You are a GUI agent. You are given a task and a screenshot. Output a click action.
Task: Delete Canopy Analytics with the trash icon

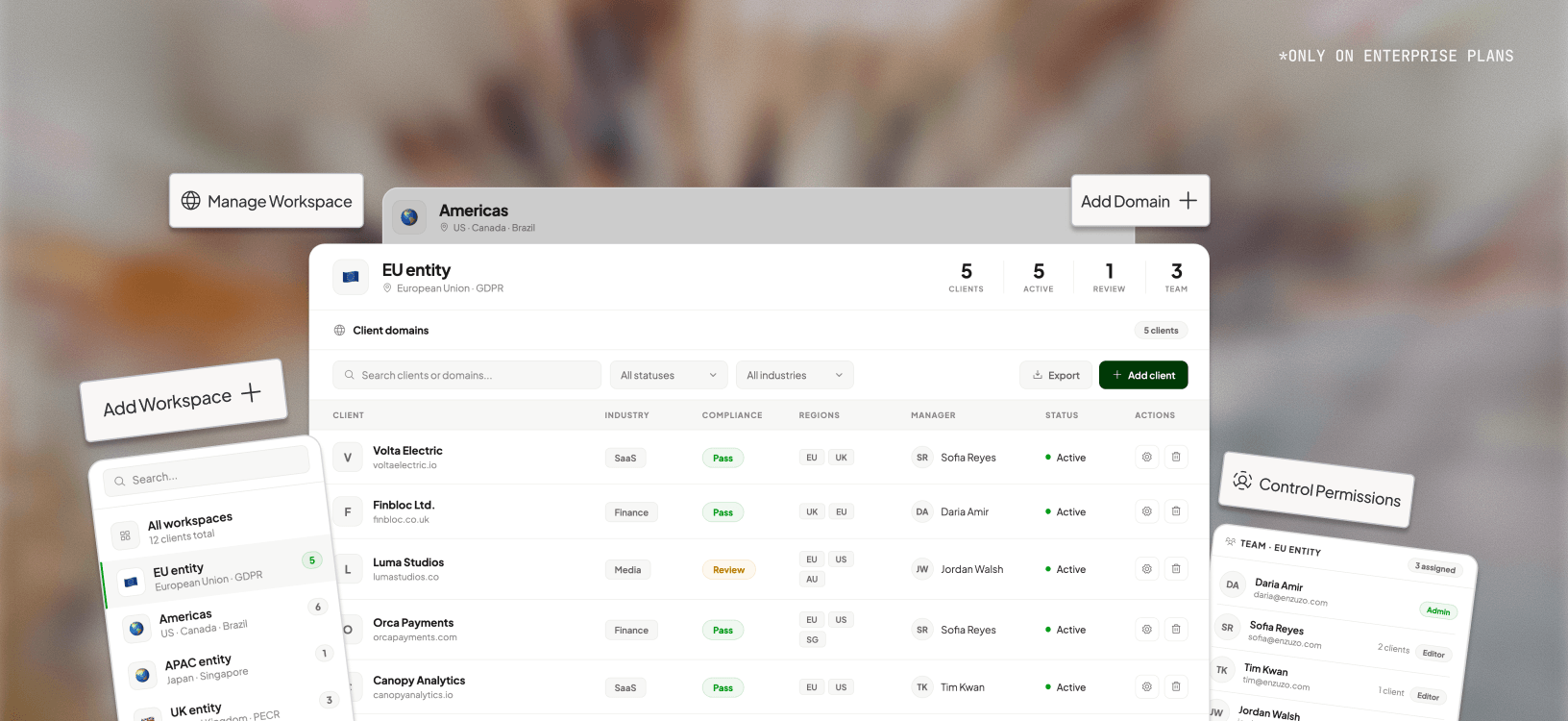click(1176, 687)
